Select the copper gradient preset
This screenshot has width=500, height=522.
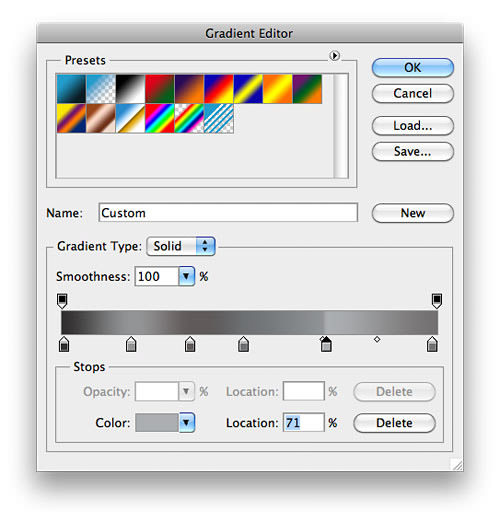tap(101, 118)
